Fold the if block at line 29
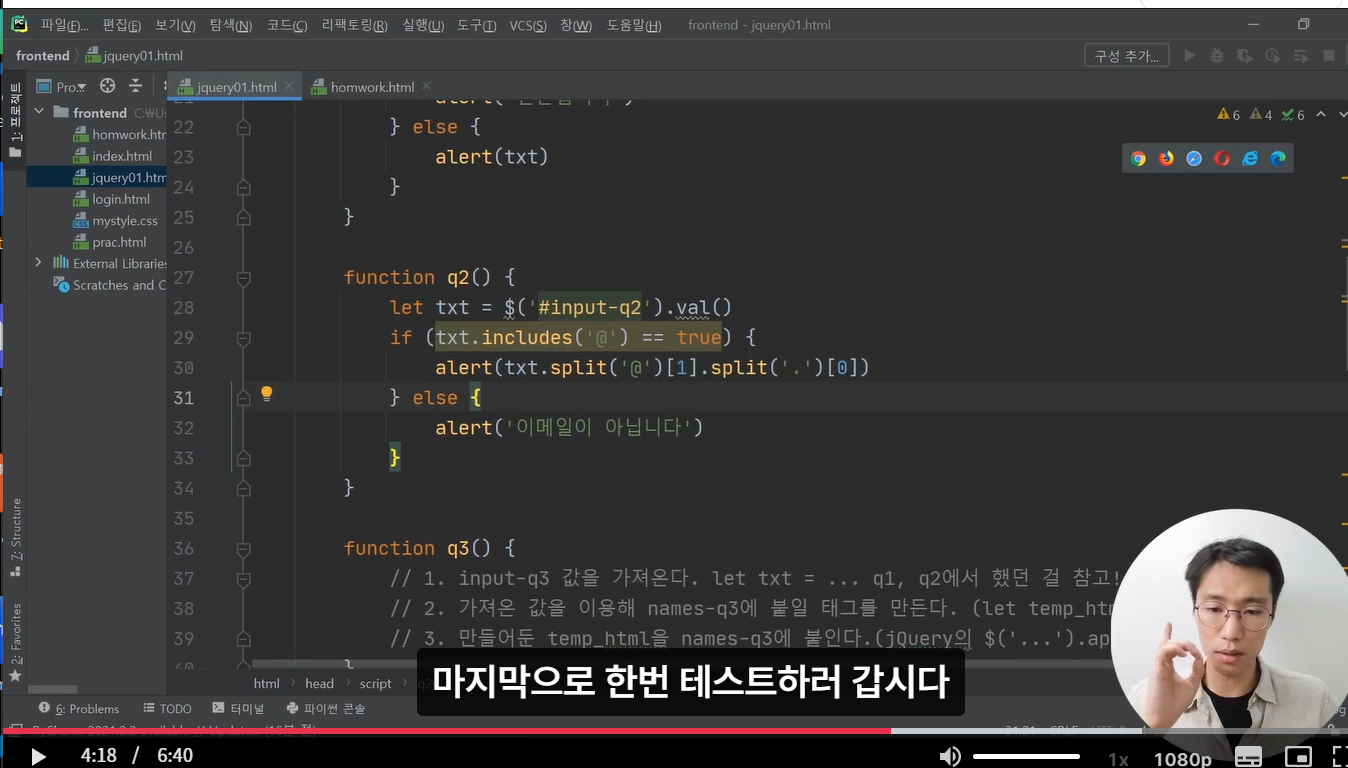 [x=243, y=338]
